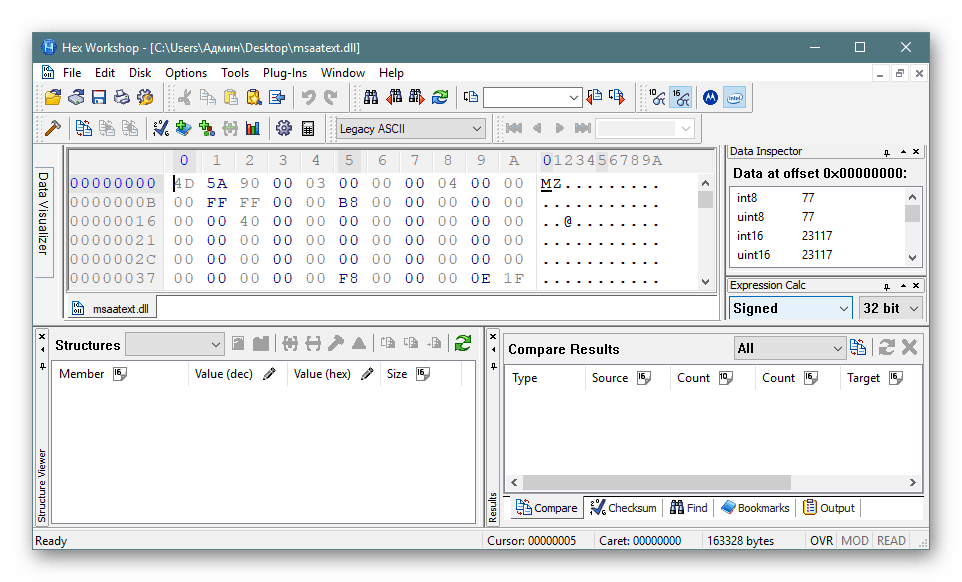Click the insert file toolbar icon
This screenshot has height=582, width=962.
click(277, 97)
